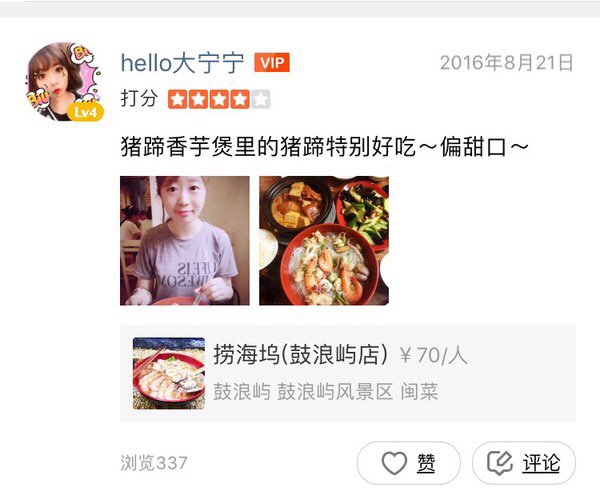The height and width of the screenshot is (503, 600).
Task: Click the fourth orange rating star
Action: coord(240,99)
